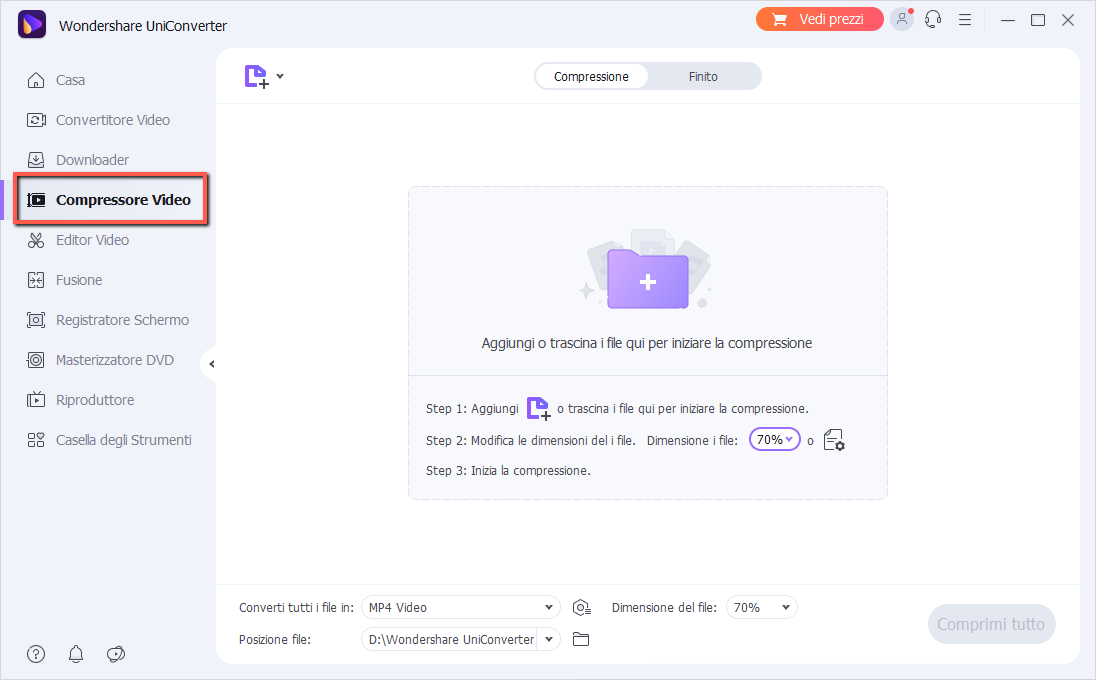The width and height of the screenshot is (1096, 680).
Task: Switch to the Finito tab
Action: [703, 77]
